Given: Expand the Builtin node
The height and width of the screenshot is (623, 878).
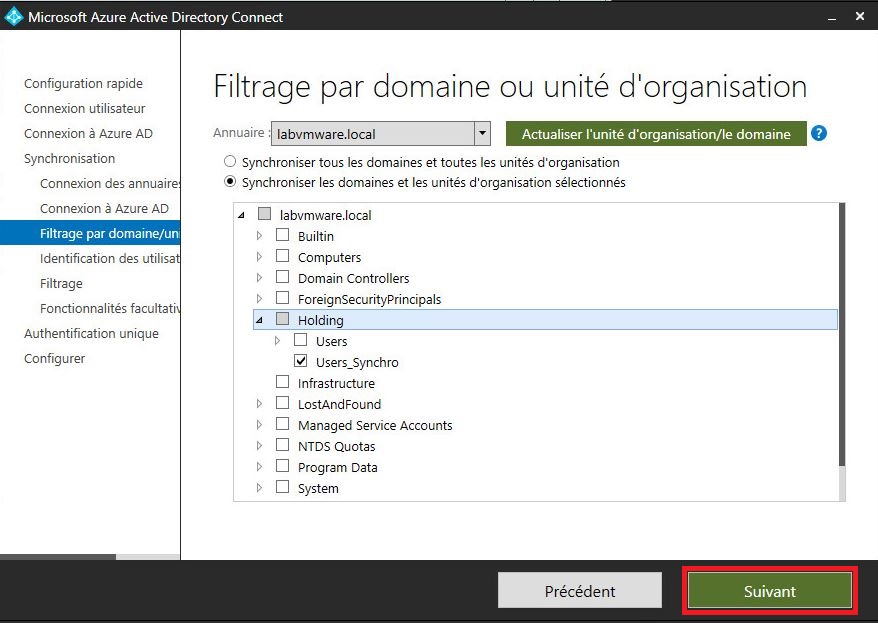Looking at the screenshot, I should point(259,236).
